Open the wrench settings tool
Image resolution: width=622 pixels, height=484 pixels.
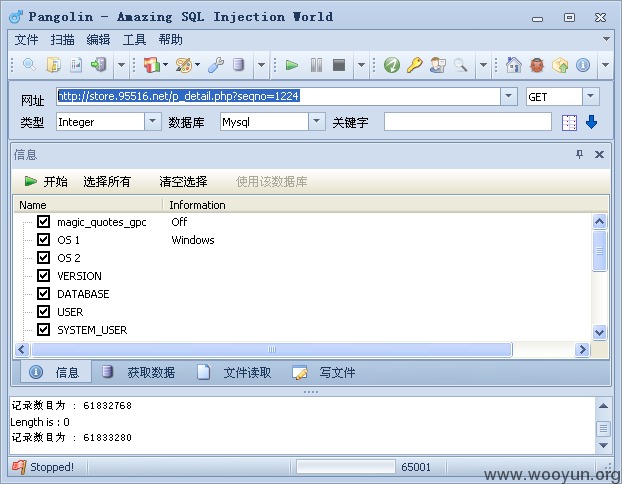click(x=216, y=65)
